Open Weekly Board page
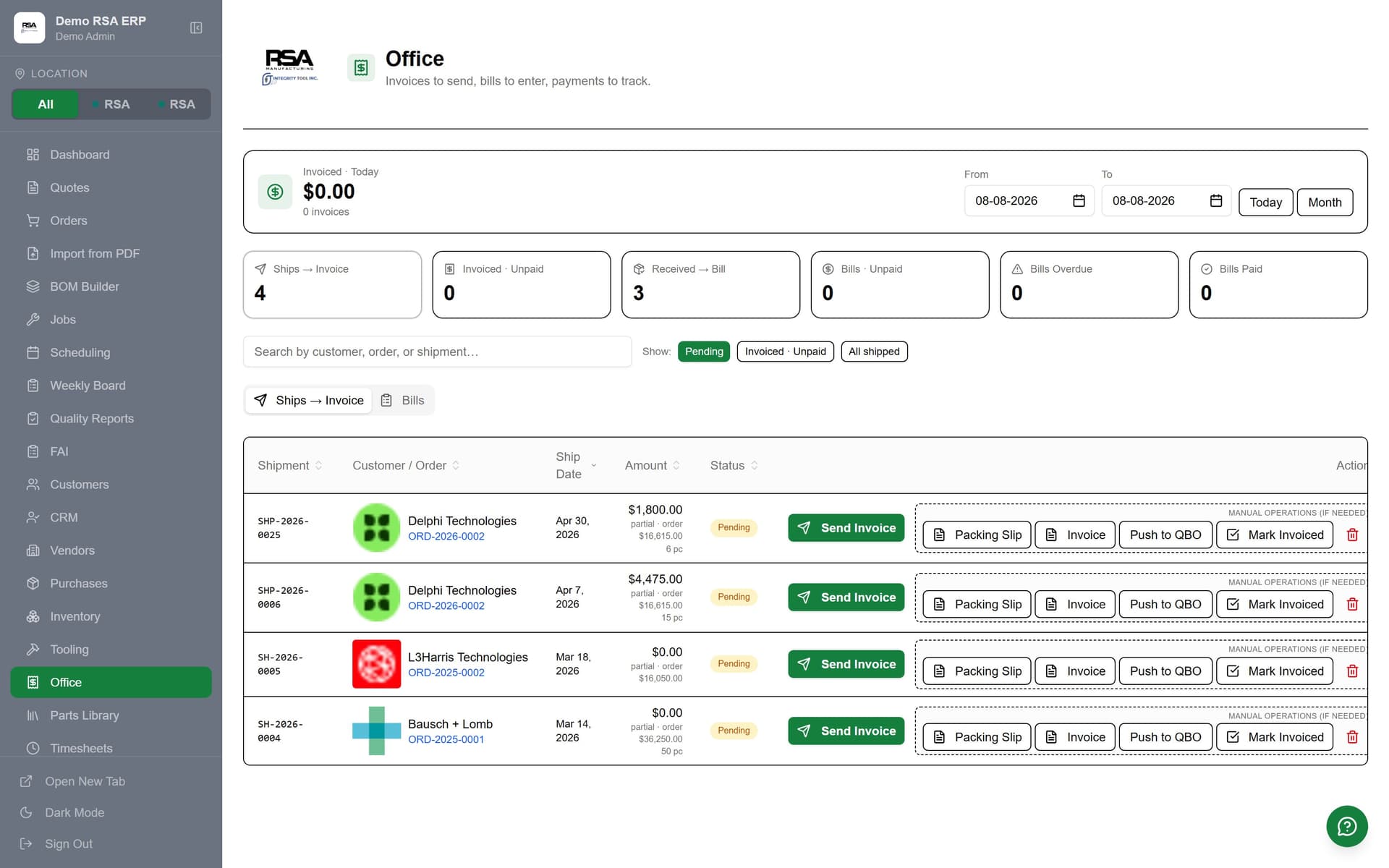 point(111,386)
